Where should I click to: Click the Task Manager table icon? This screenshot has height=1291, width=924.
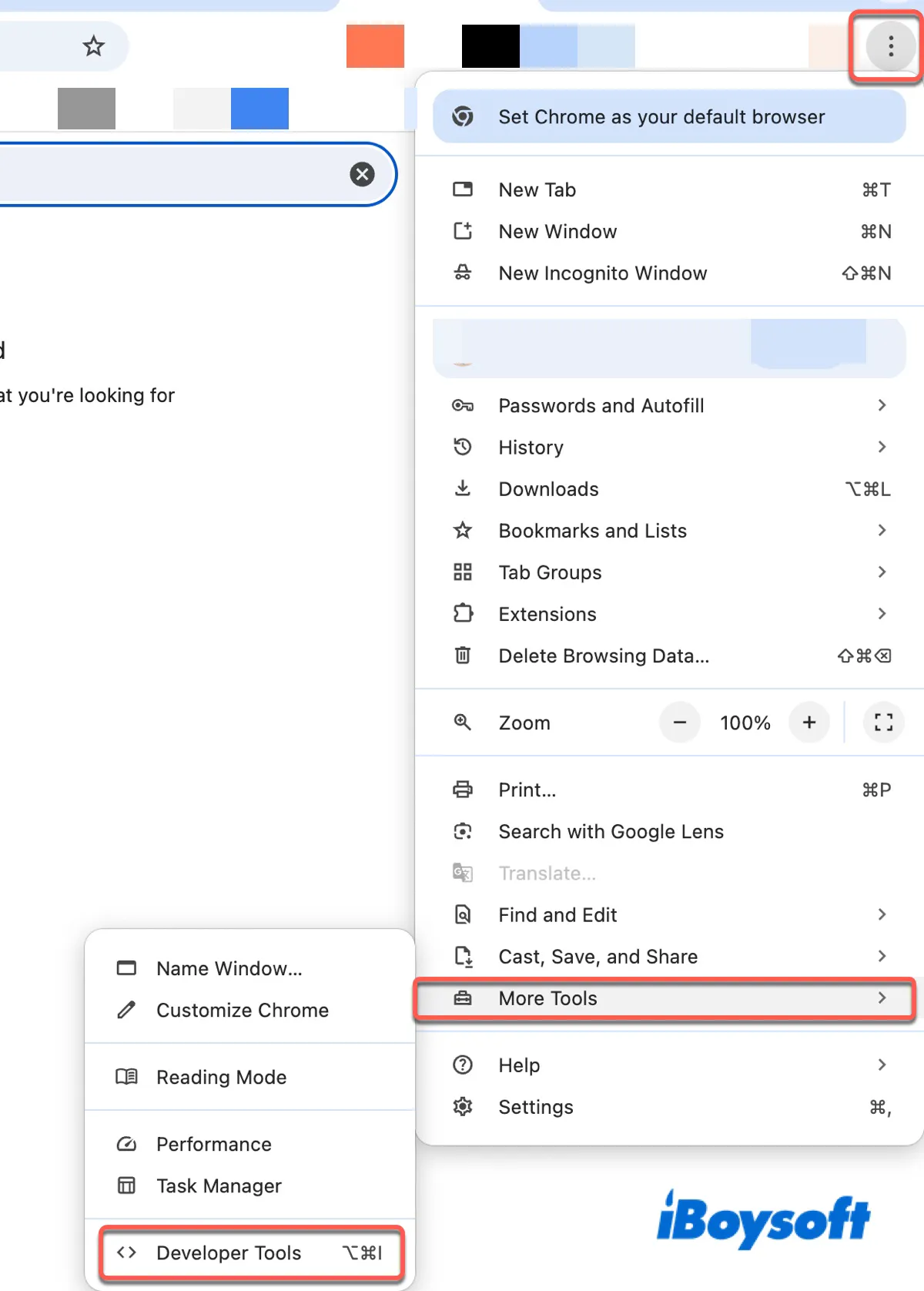pyautogui.click(x=126, y=1185)
